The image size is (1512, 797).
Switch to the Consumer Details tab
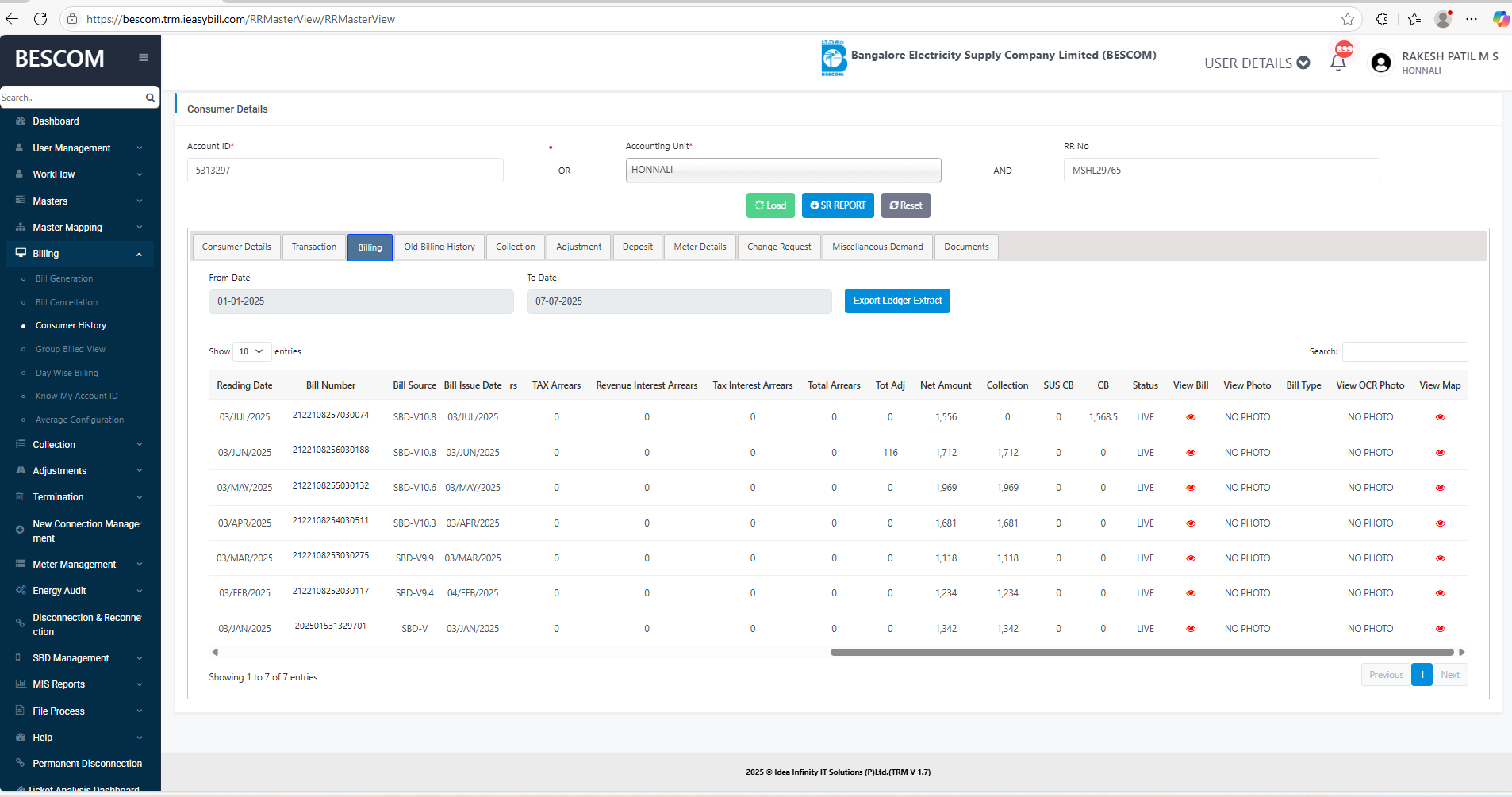pyautogui.click(x=236, y=247)
